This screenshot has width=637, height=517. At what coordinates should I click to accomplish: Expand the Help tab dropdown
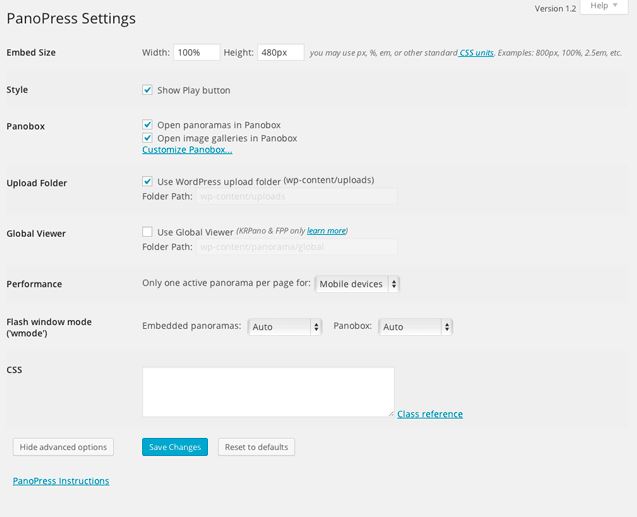click(x=604, y=6)
